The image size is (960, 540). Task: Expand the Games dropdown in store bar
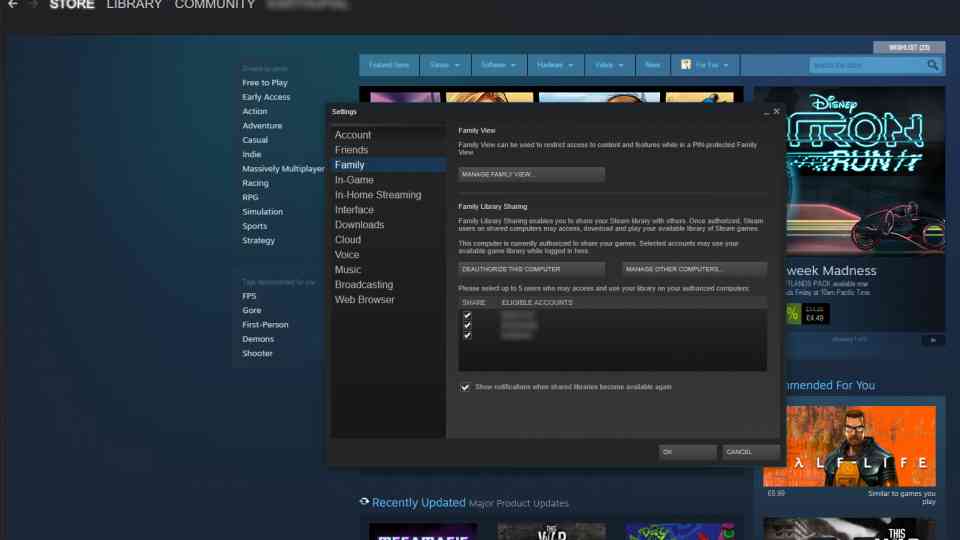[x=445, y=65]
